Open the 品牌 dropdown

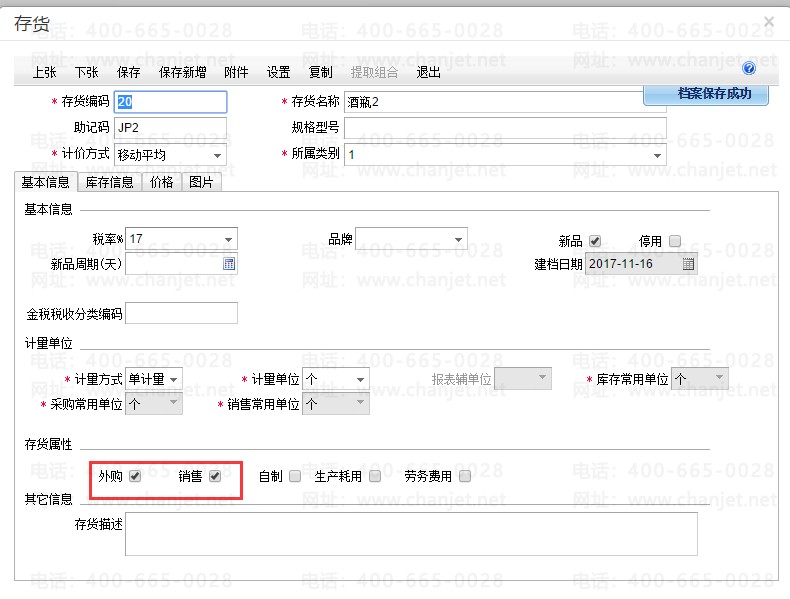(x=458, y=239)
